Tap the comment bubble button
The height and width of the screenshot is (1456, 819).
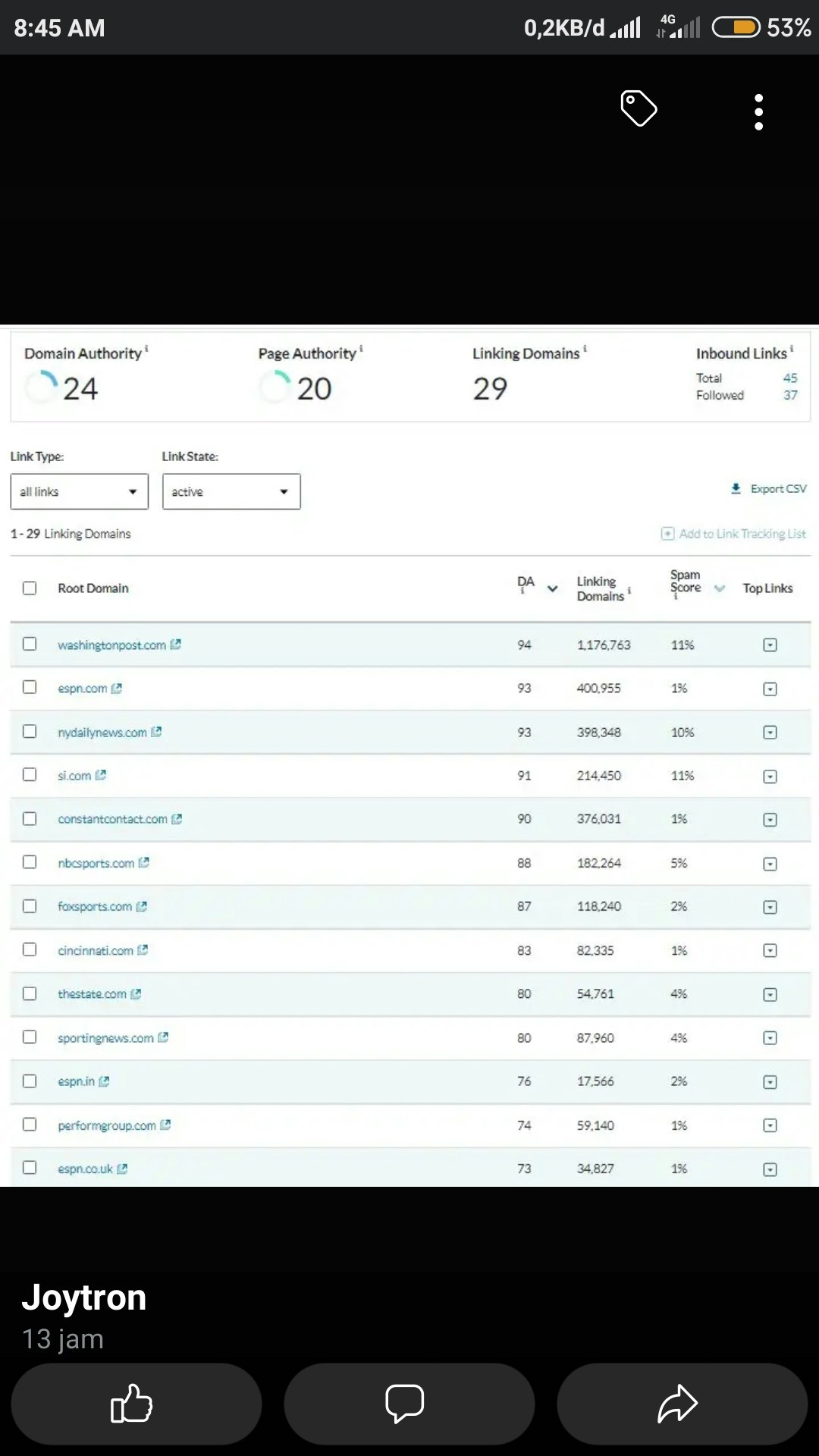pyautogui.click(x=409, y=1404)
